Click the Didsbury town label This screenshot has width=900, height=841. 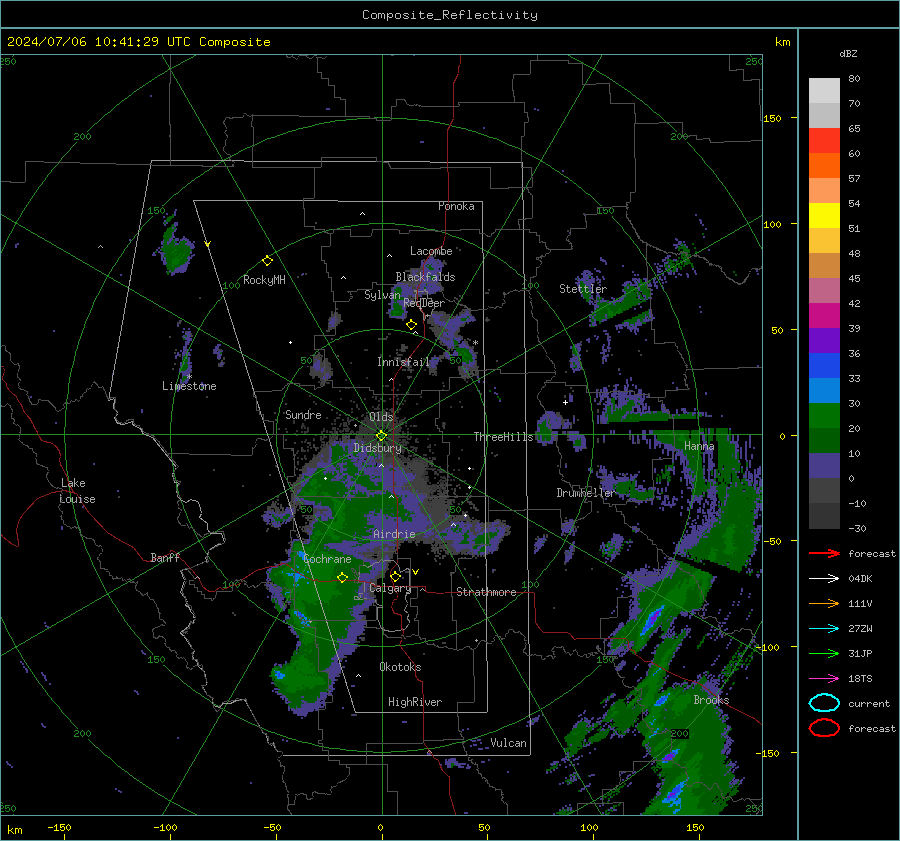tap(377, 448)
